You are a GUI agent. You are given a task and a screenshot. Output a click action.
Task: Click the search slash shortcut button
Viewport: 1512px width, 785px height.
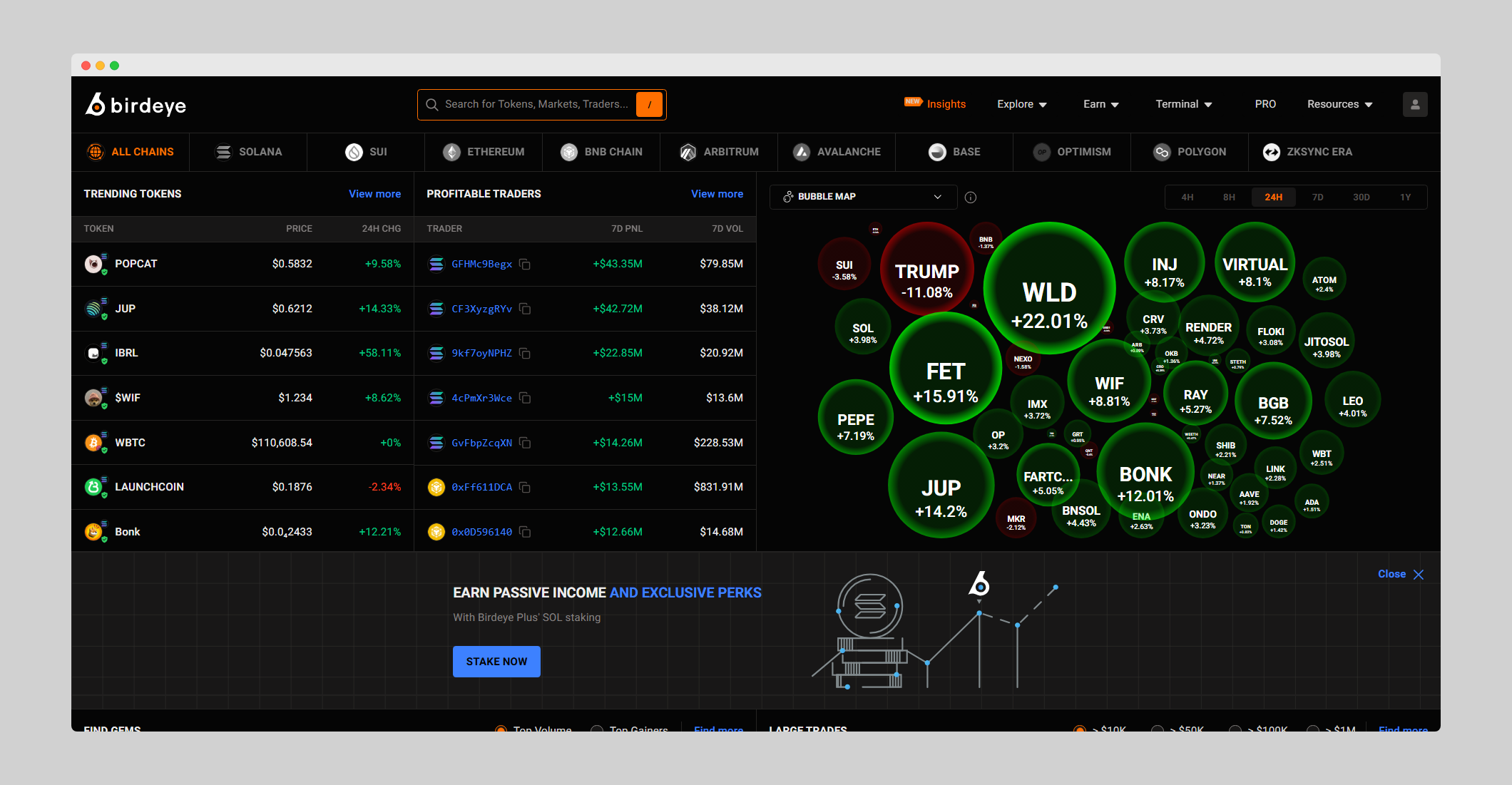coord(649,104)
